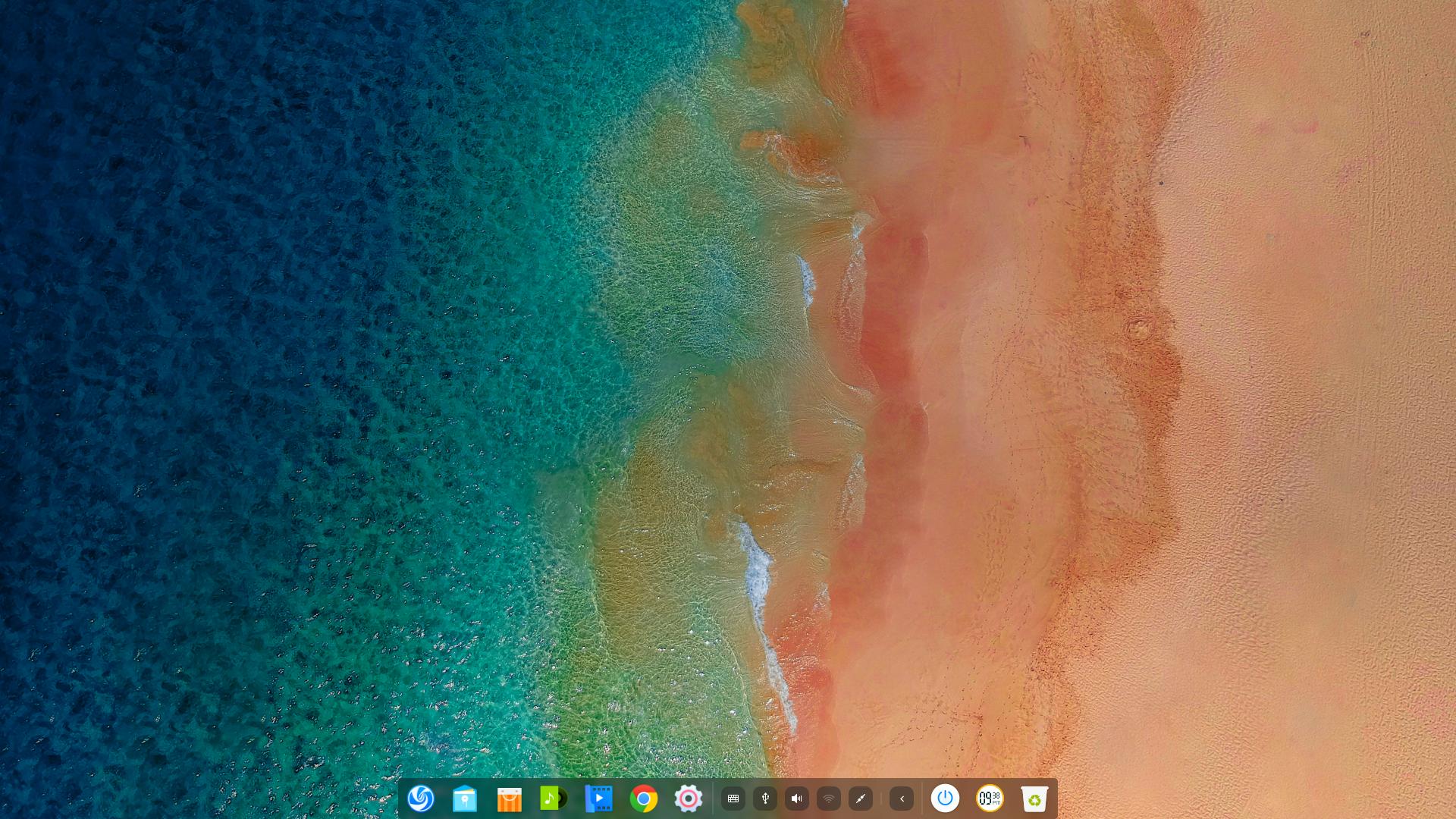Open the Control Center settings gear

point(687,798)
